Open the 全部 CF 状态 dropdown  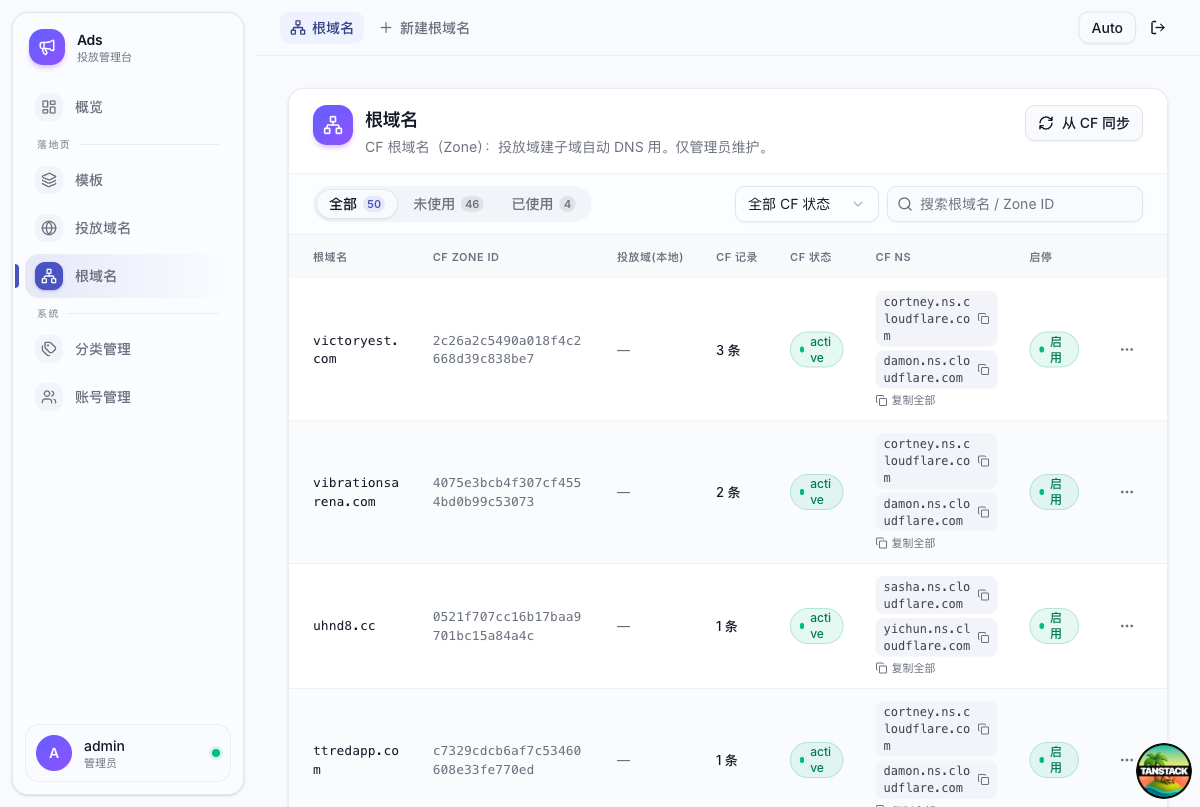(x=807, y=204)
